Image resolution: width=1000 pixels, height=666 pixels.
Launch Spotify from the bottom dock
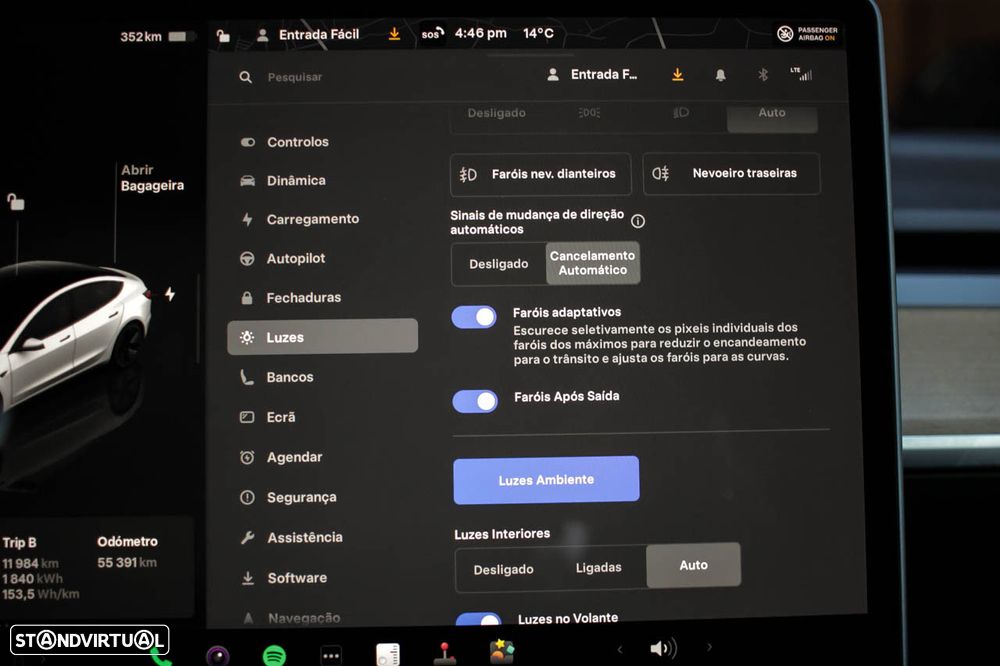[x=274, y=656]
